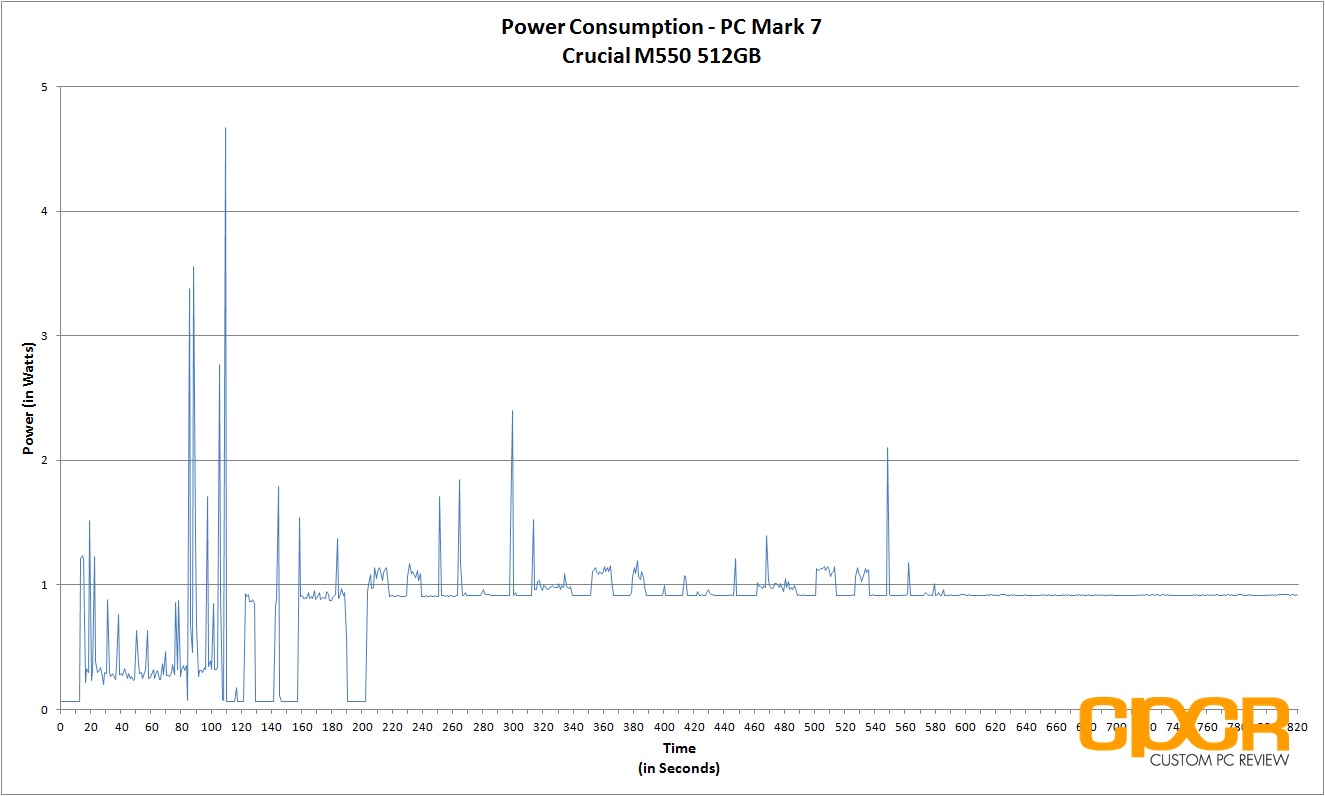
Task: Click the x-axis tick label 20
Action: point(91,727)
